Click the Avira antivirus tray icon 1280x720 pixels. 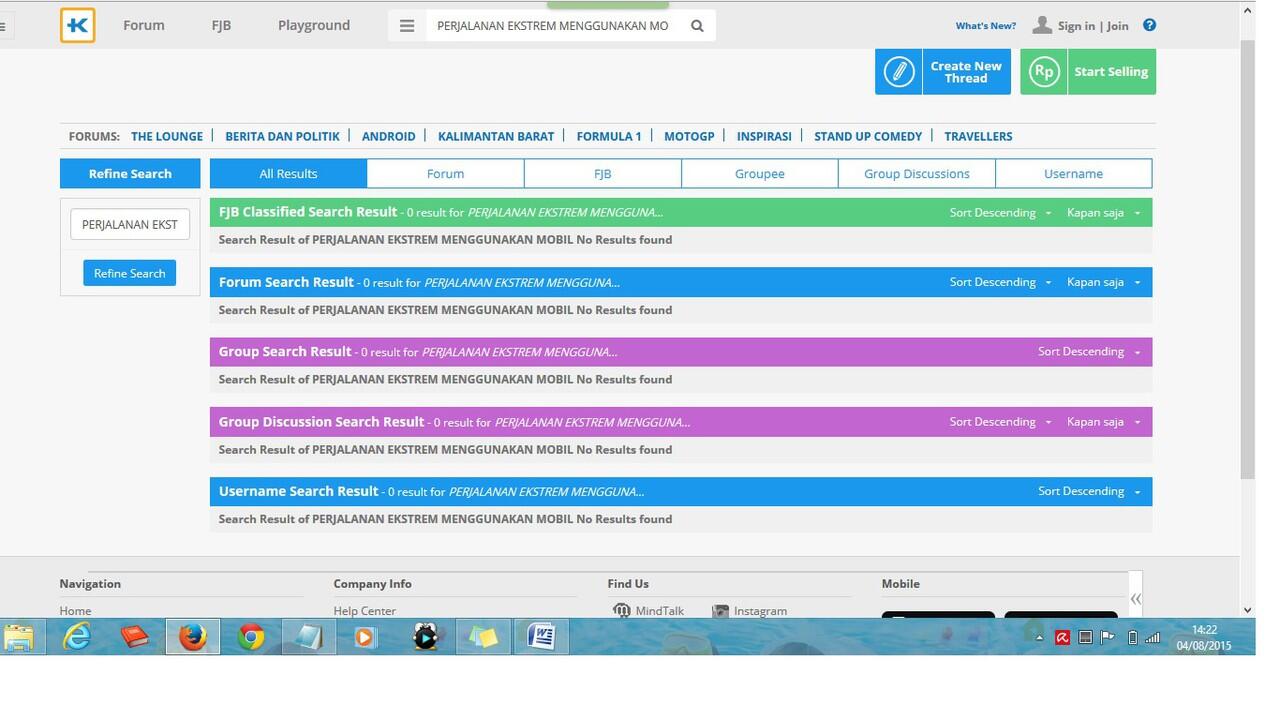[1062, 637]
